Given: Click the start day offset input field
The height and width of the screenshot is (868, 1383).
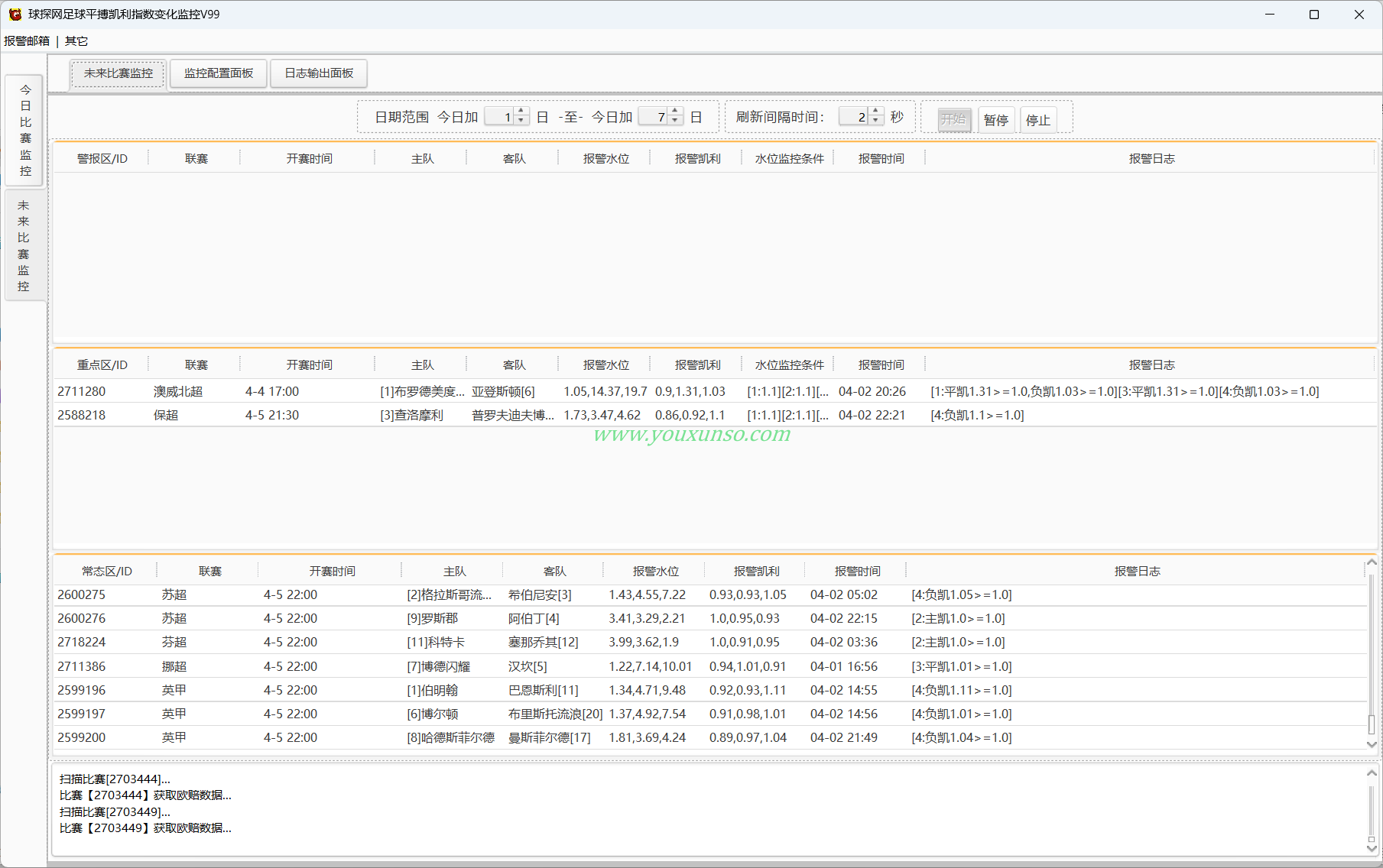Looking at the screenshot, I should click(500, 117).
